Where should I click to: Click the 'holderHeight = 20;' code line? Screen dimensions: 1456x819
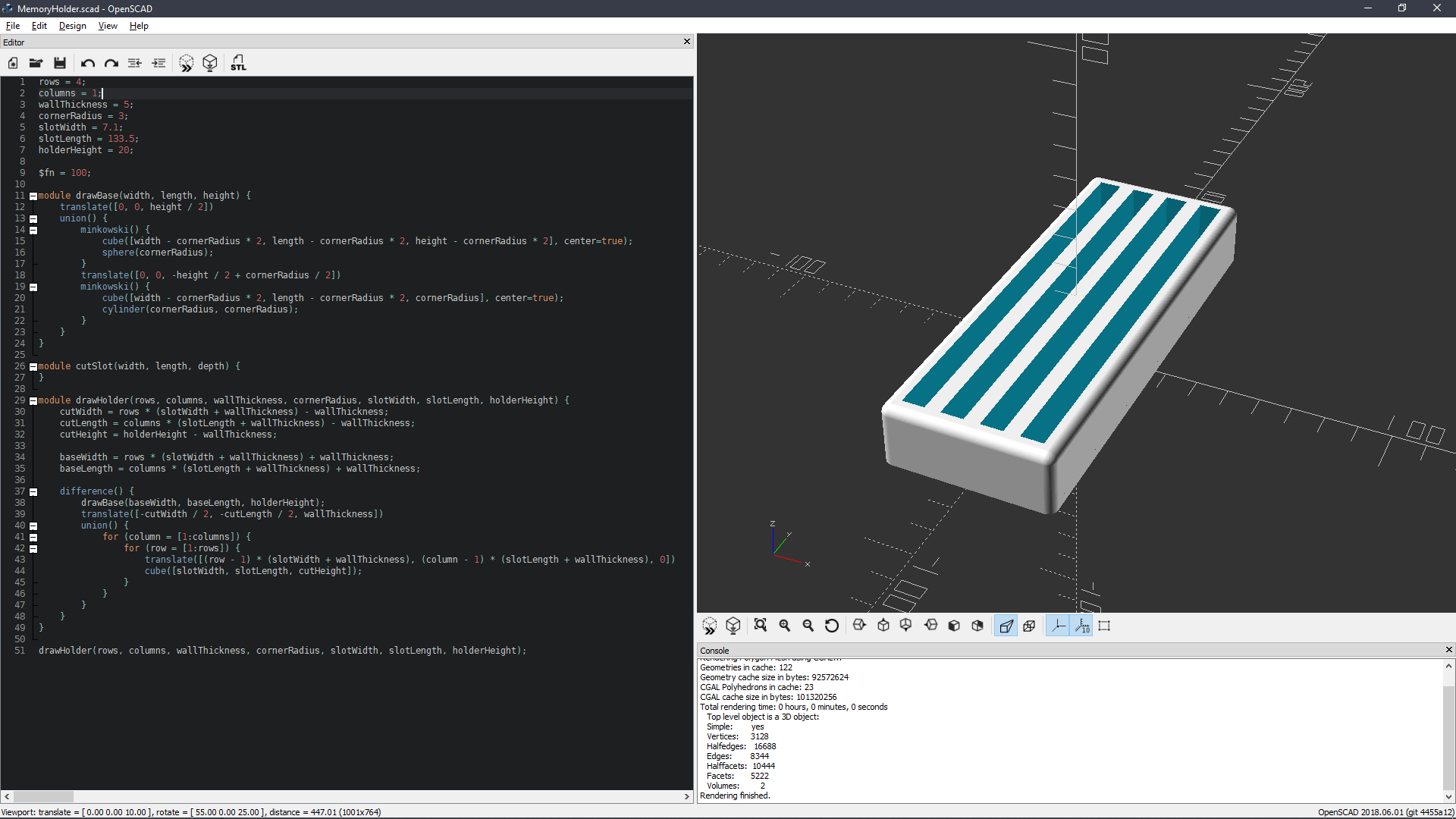pos(86,150)
